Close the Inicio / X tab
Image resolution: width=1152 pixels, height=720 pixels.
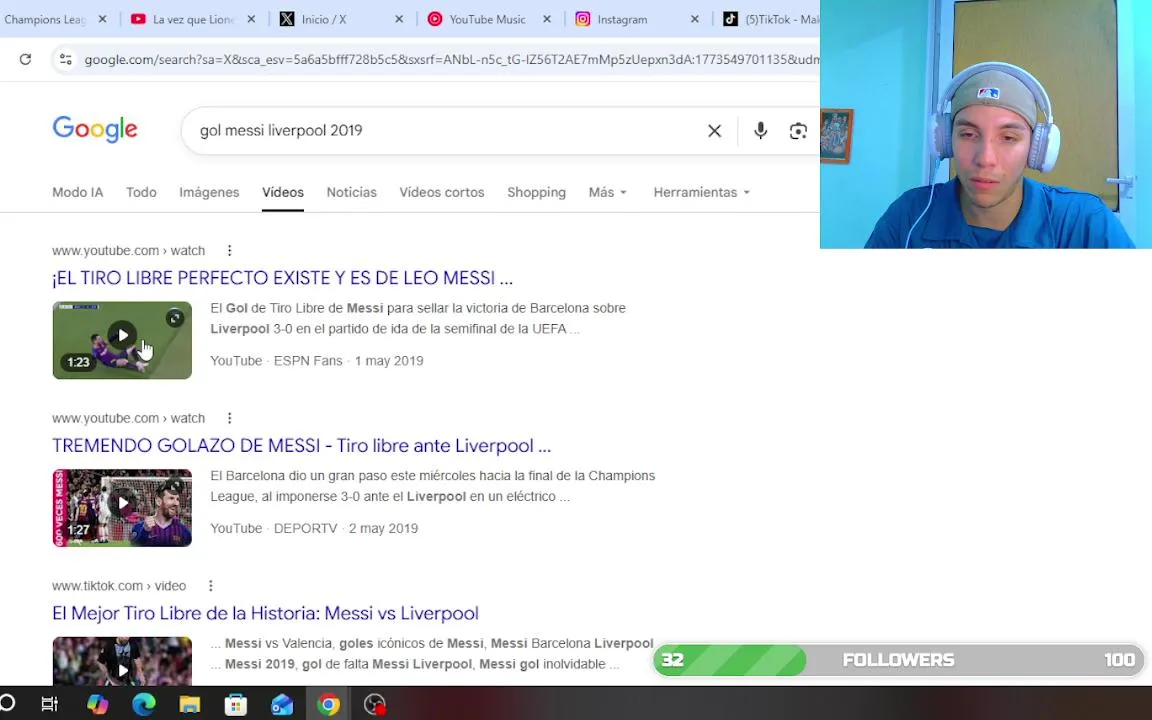[399, 19]
